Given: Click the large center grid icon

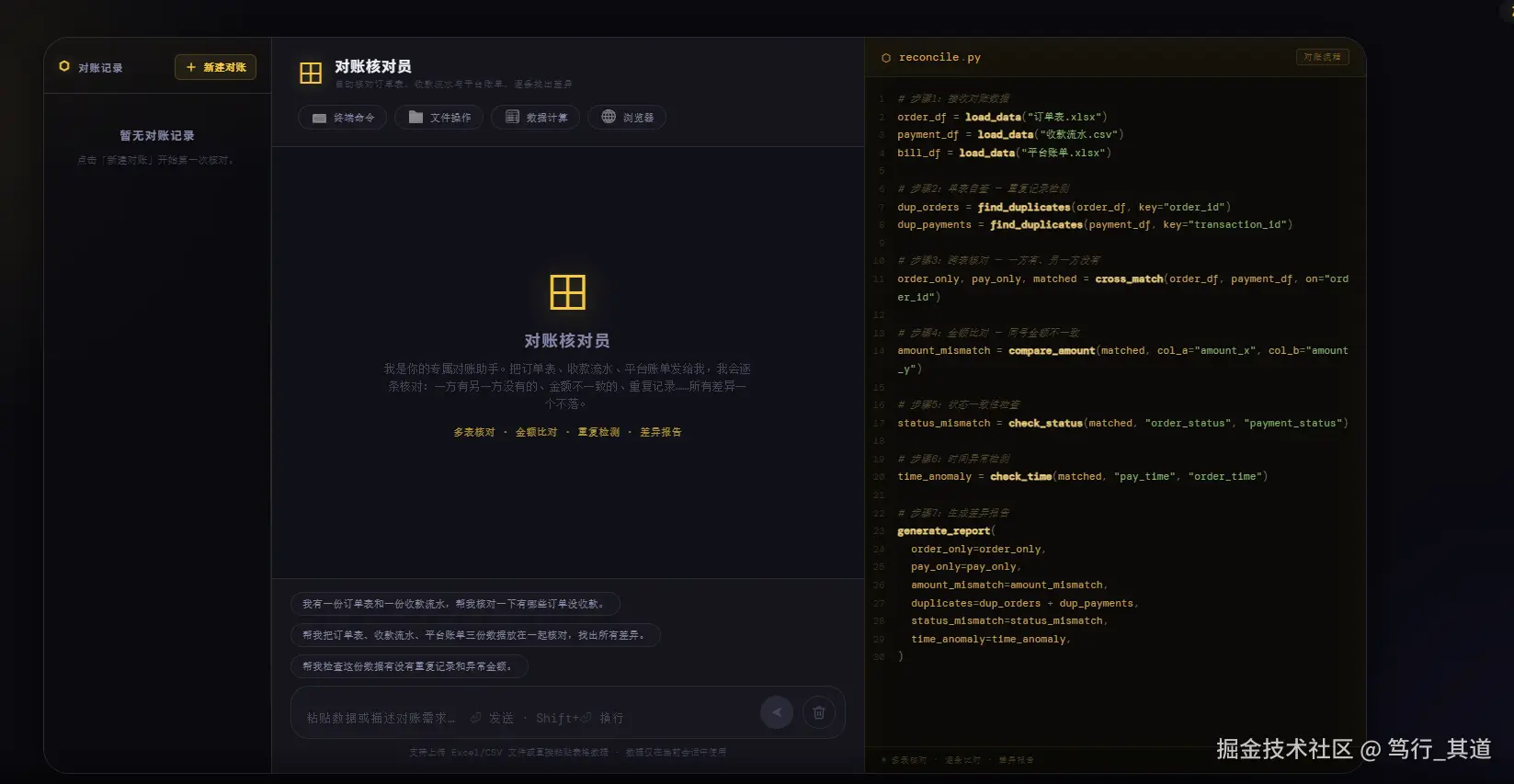Looking at the screenshot, I should point(567,291).
